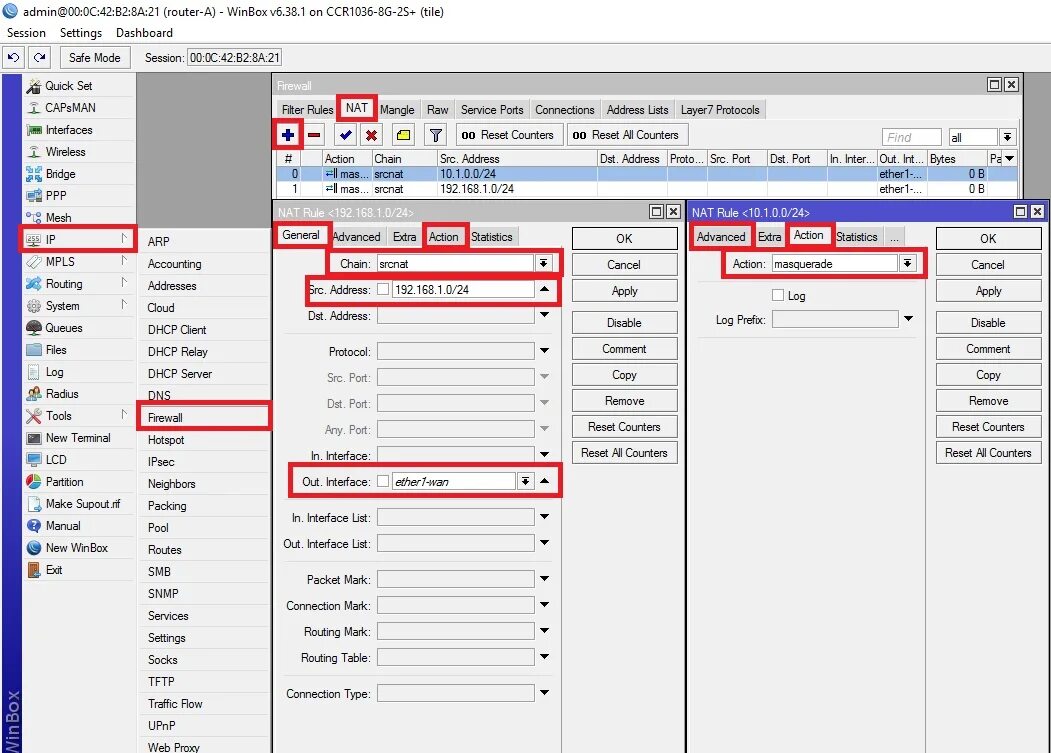Viewport: 1051px width, 753px height.
Task: Open Quick Set from the sidebar
Action: [x=68, y=86]
